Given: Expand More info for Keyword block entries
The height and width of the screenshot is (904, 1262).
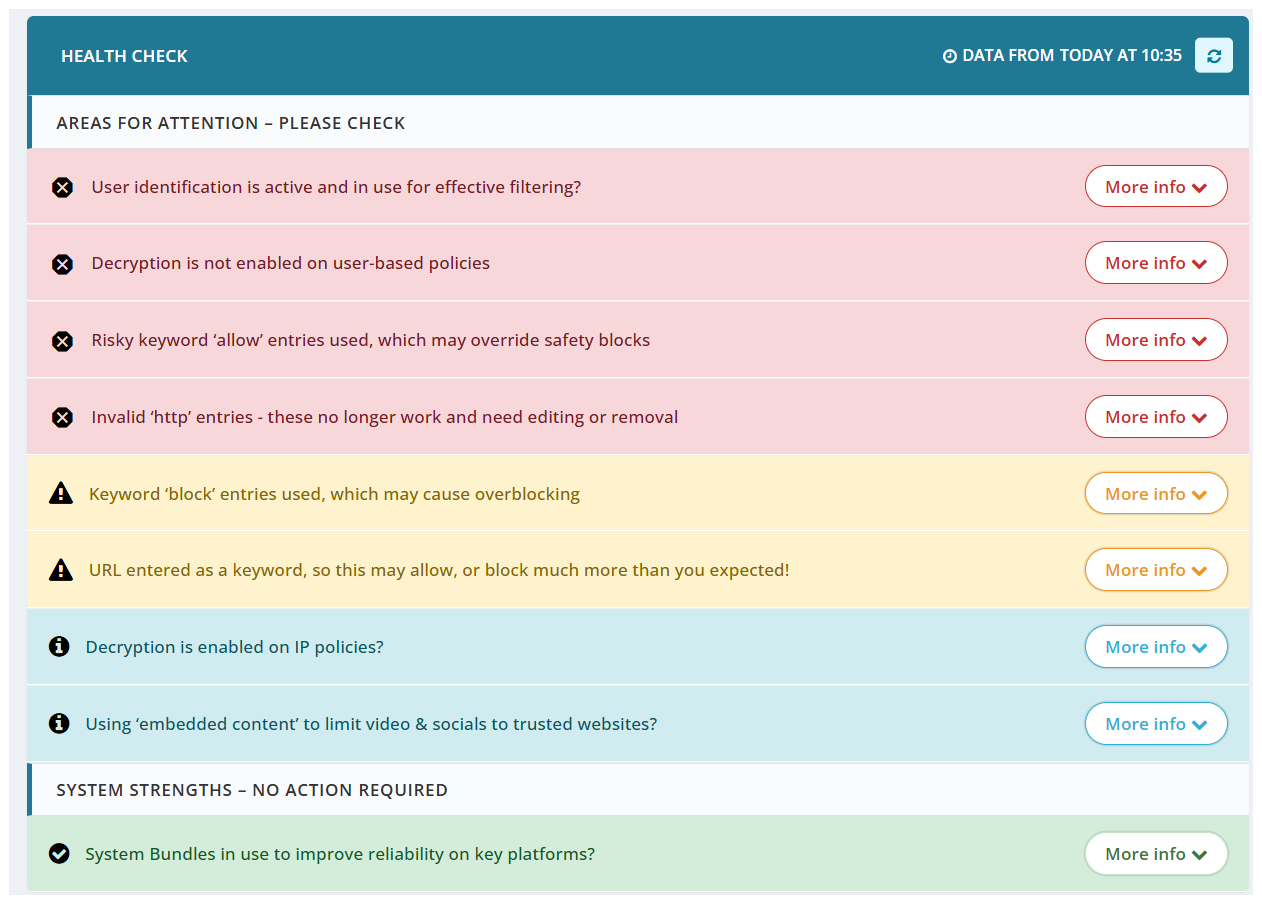Looking at the screenshot, I should 1155,494.
